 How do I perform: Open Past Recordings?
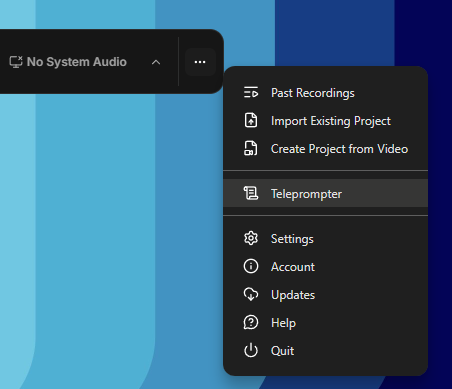(325, 93)
